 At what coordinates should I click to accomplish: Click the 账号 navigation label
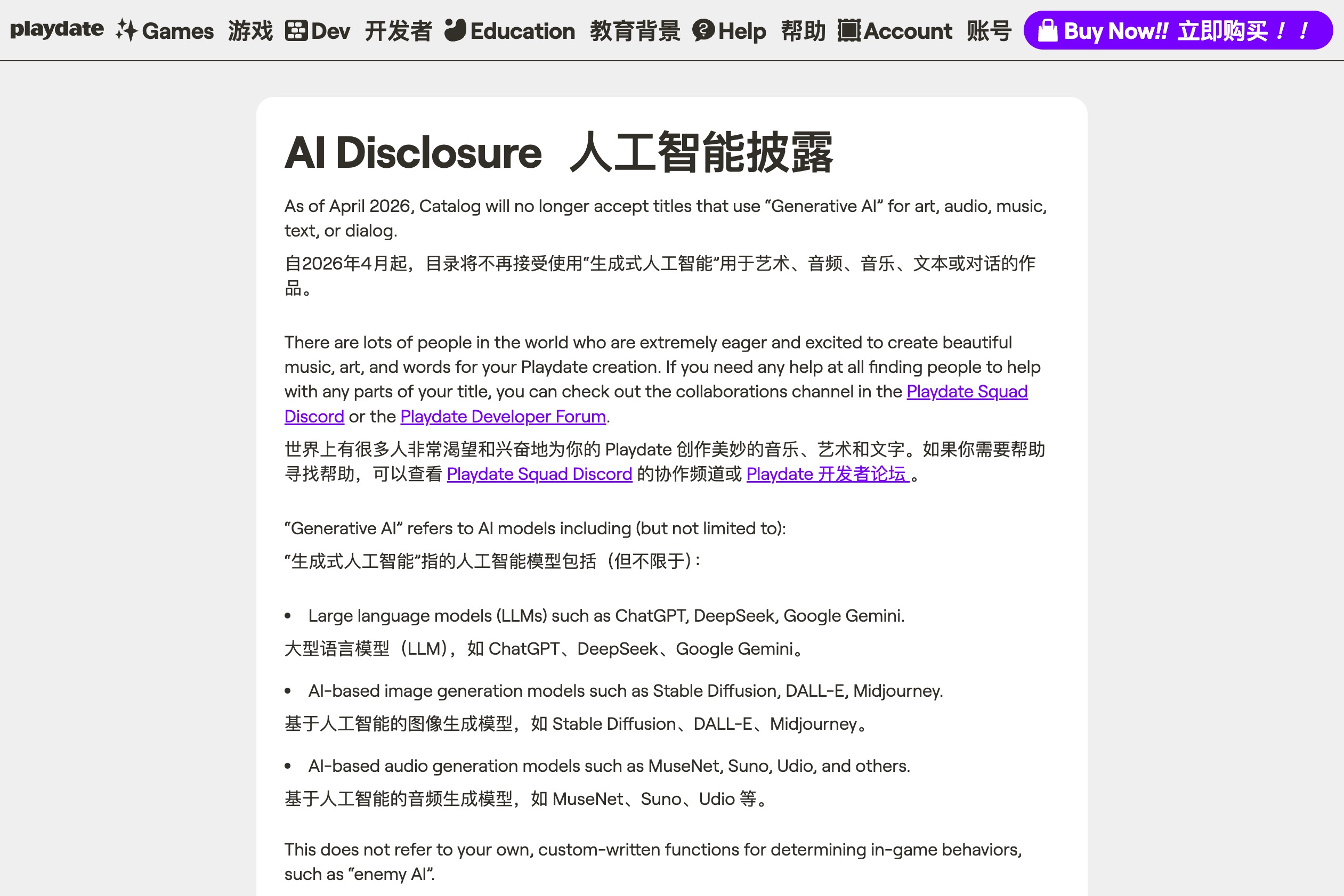(989, 31)
